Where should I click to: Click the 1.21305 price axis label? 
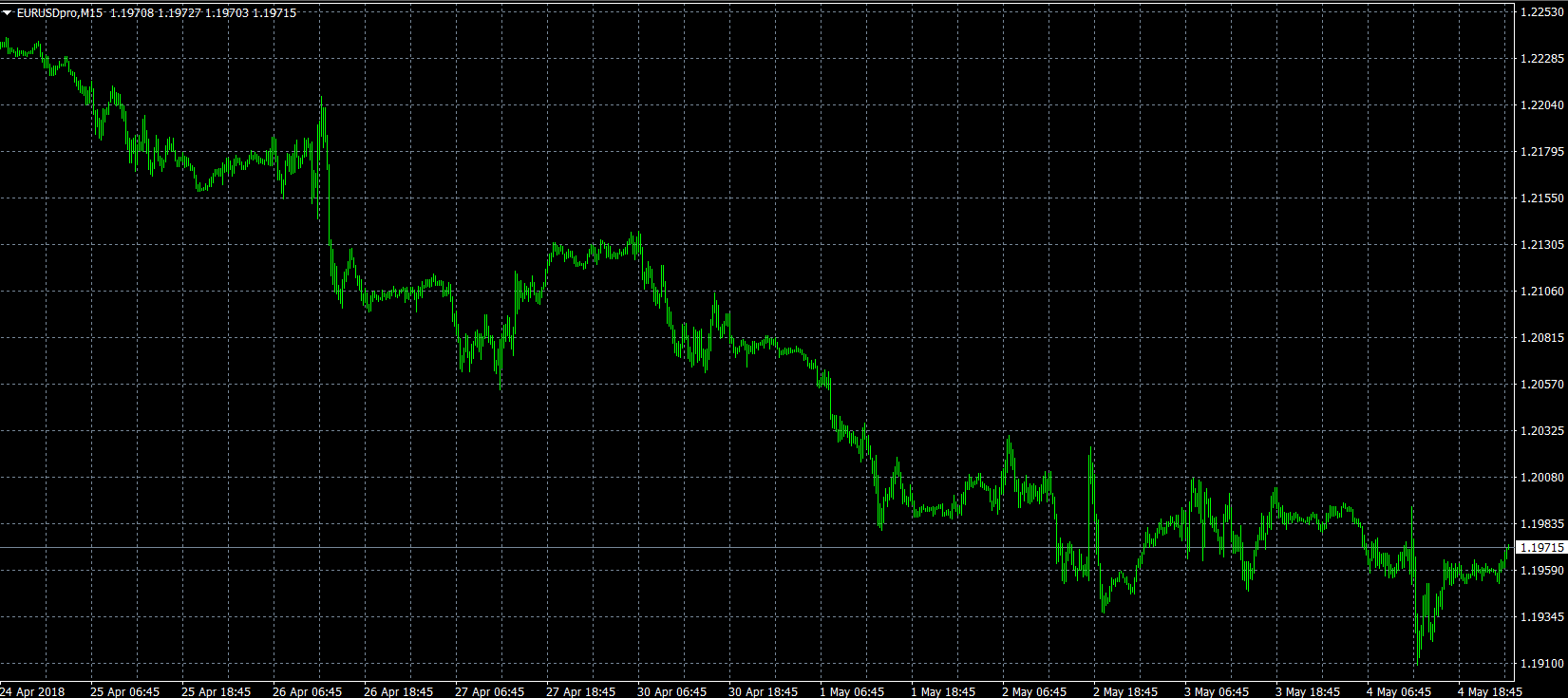point(1542,245)
